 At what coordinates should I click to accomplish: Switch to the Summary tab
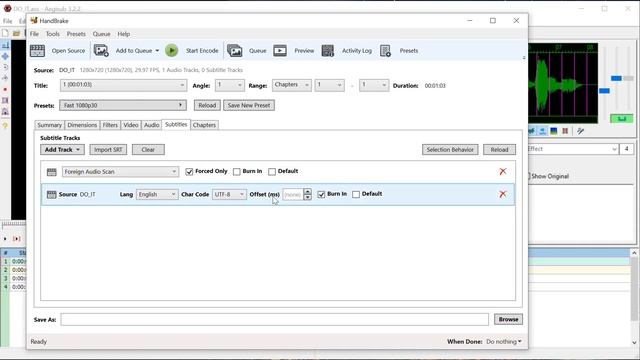tap(49, 125)
